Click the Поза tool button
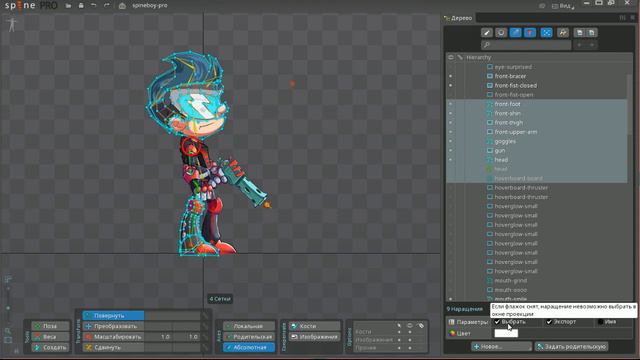This screenshot has height=360, width=640. 51,326
